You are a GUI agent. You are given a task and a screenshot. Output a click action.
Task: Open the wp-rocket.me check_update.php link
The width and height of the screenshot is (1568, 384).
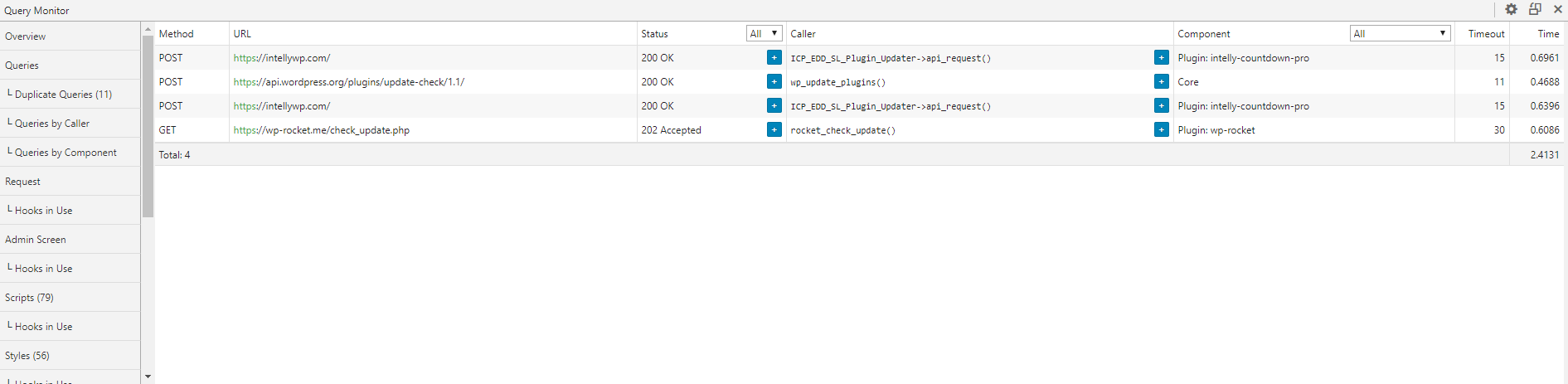point(322,130)
